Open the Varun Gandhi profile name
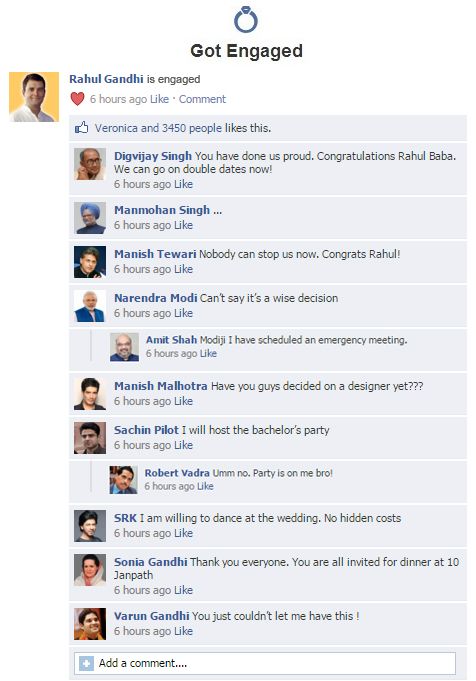Image resolution: width=476 pixels, height=681 pixels. point(152,616)
